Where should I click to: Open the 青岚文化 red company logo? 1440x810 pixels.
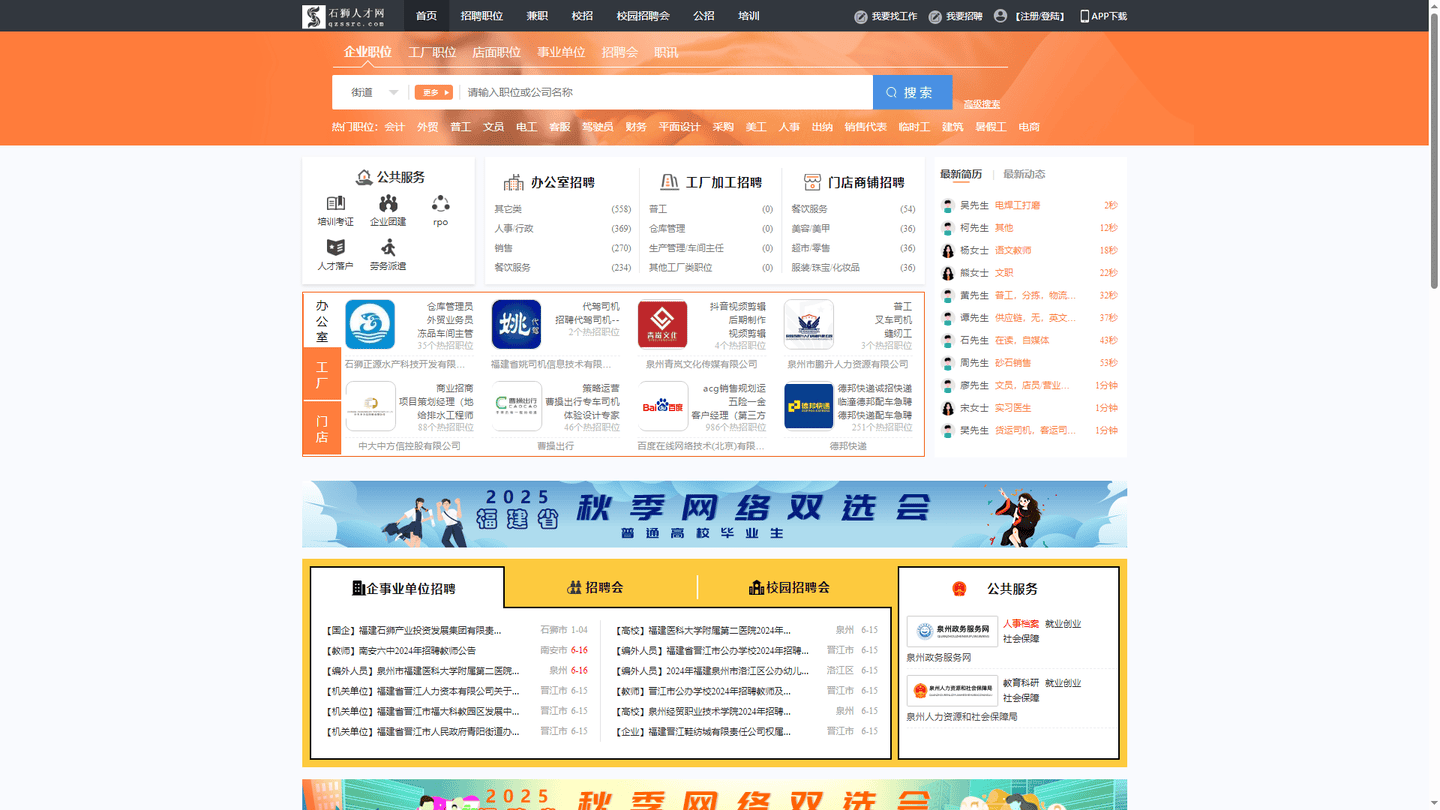coord(662,324)
